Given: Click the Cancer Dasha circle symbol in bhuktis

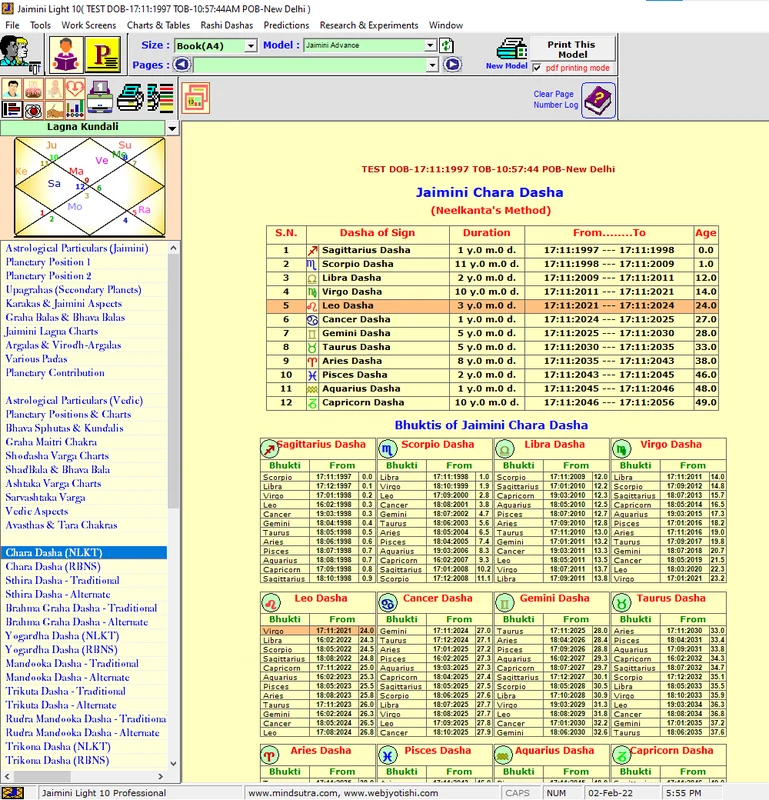Looking at the screenshot, I should tap(387, 604).
